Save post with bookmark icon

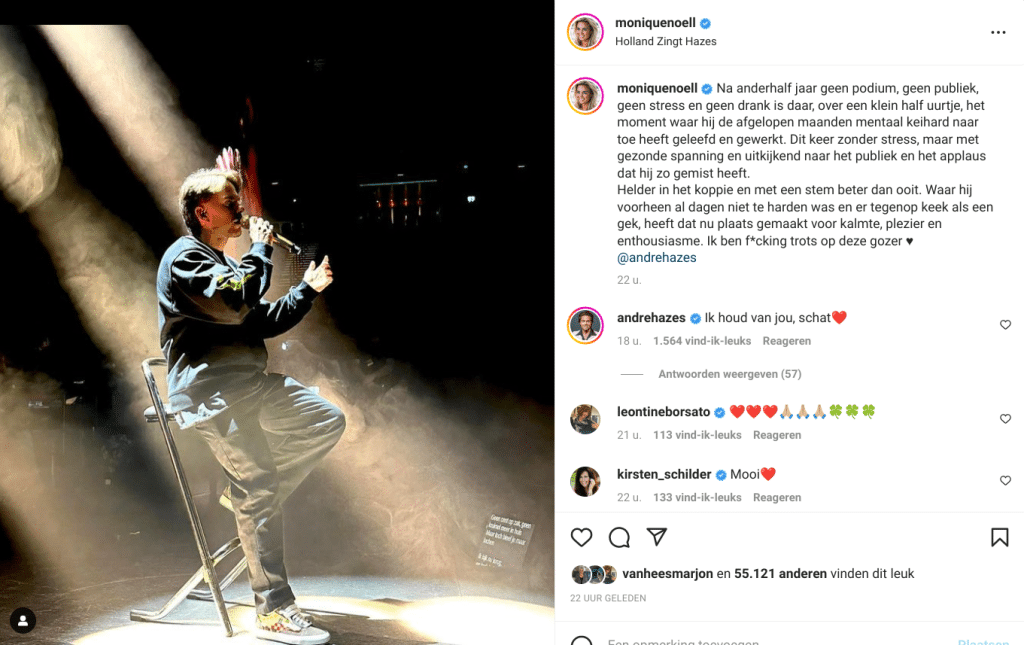(x=999, y=537)
